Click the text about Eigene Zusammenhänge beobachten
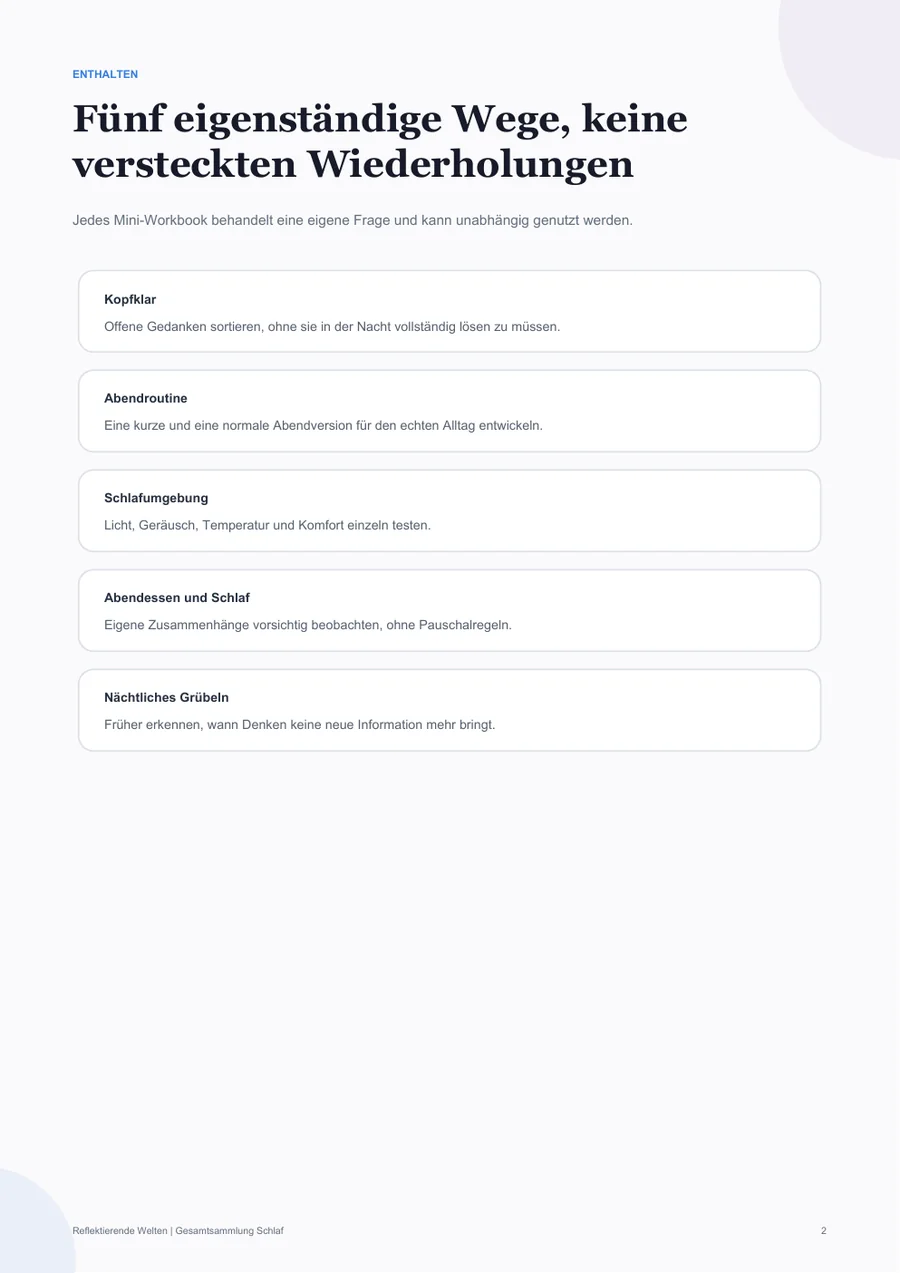 point(308,625)
